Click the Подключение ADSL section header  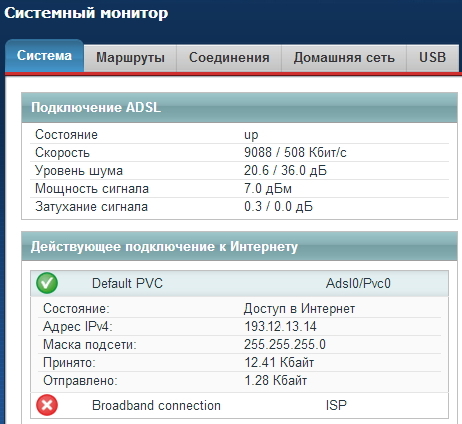[x=239, y=108]
